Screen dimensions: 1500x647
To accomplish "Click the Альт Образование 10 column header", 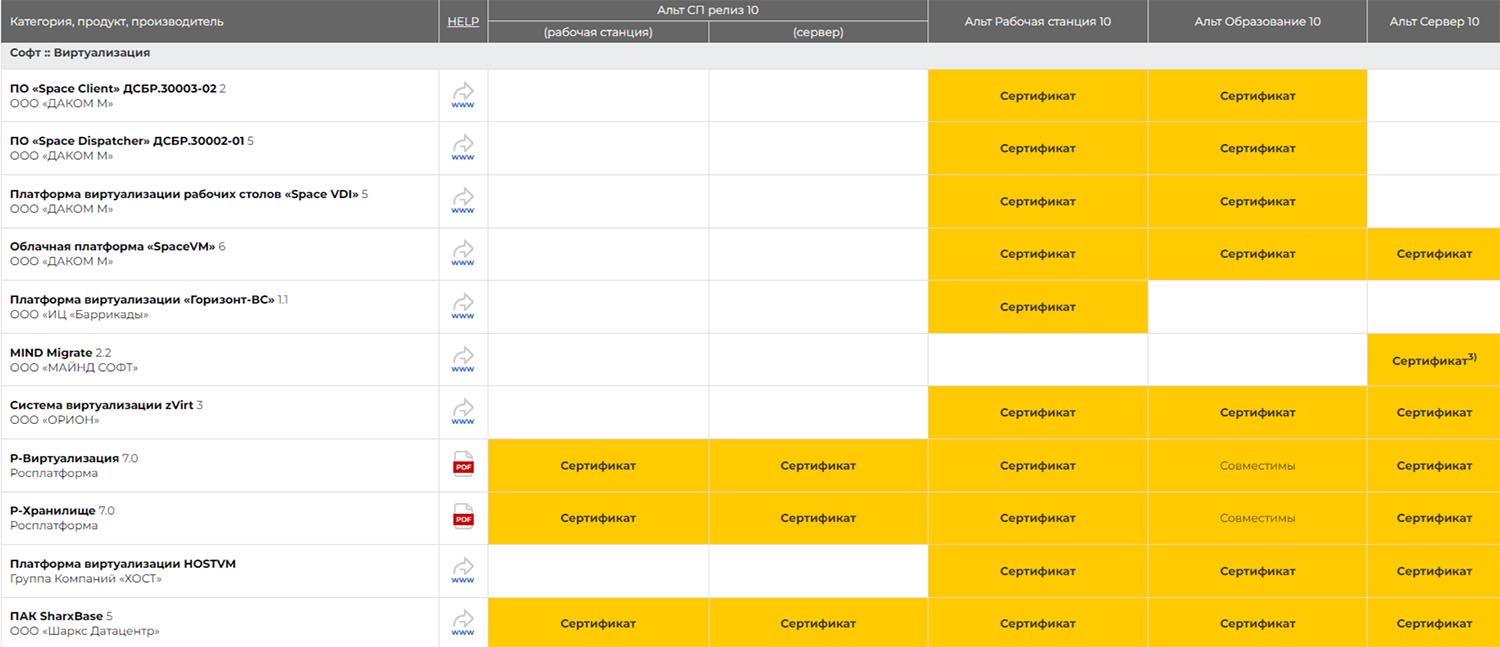I will [1257, 21].
